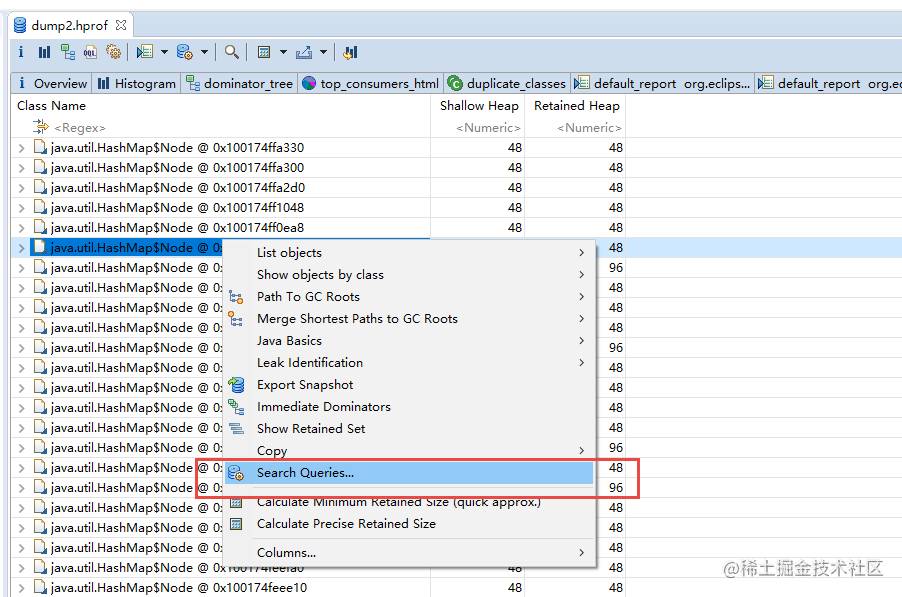Viewport: 902px width, 597px height.
Task: Expand the HashMap$Node 0x100174ff1048 row
Action: coord(21,208)
